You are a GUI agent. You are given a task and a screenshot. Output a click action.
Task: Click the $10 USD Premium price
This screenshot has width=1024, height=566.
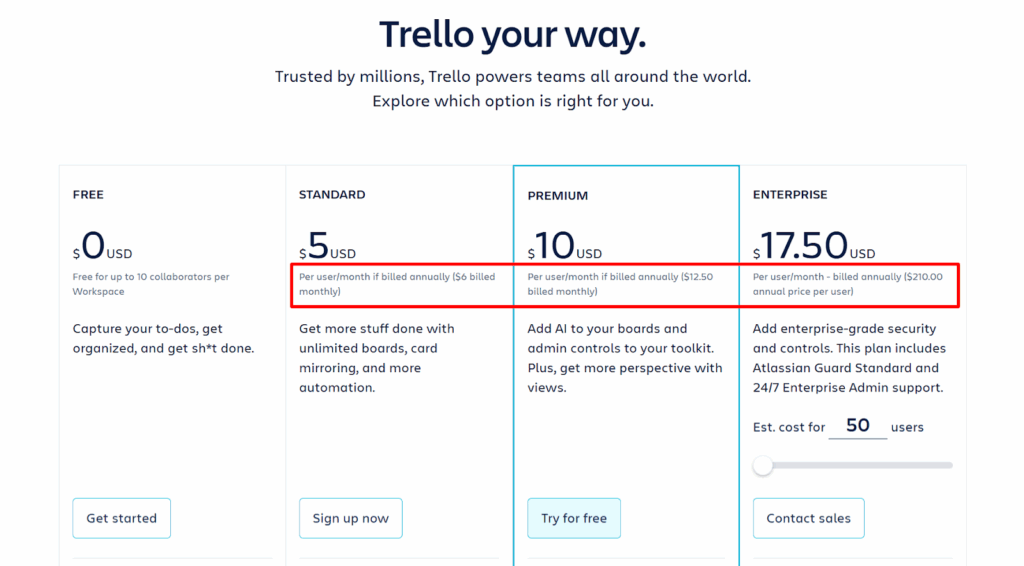coord(565,247)
